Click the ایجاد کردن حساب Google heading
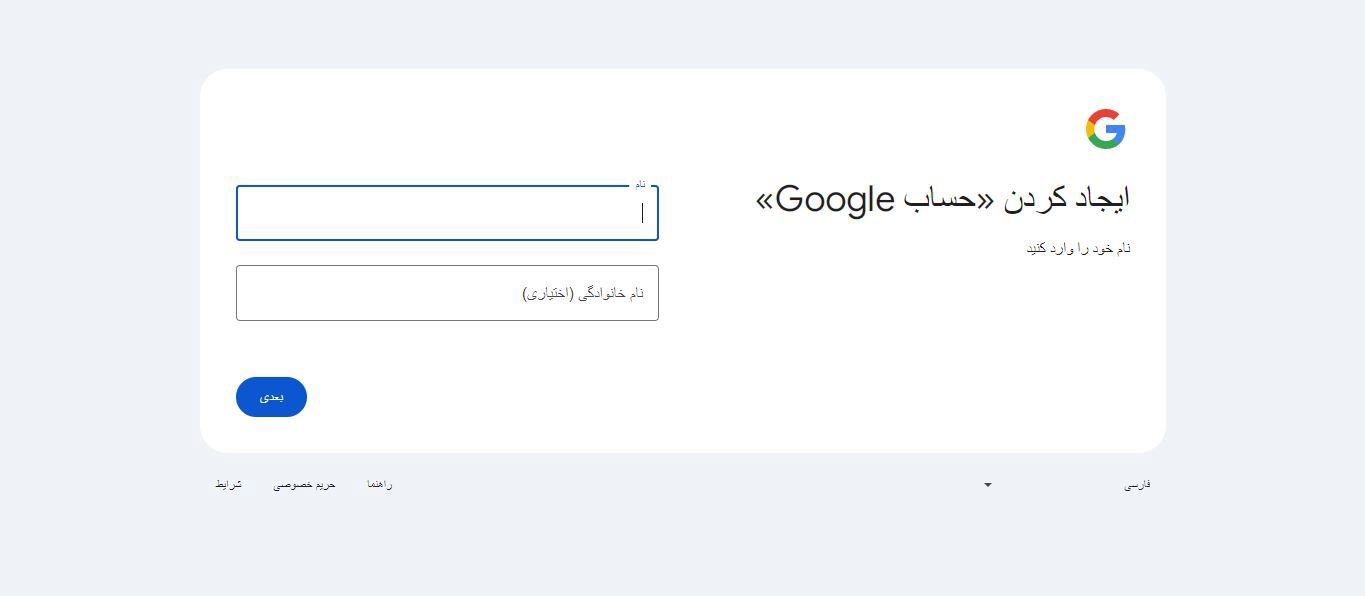This screenshot has height=596, width=1365. pyautogui.click(x=942, y=199)
